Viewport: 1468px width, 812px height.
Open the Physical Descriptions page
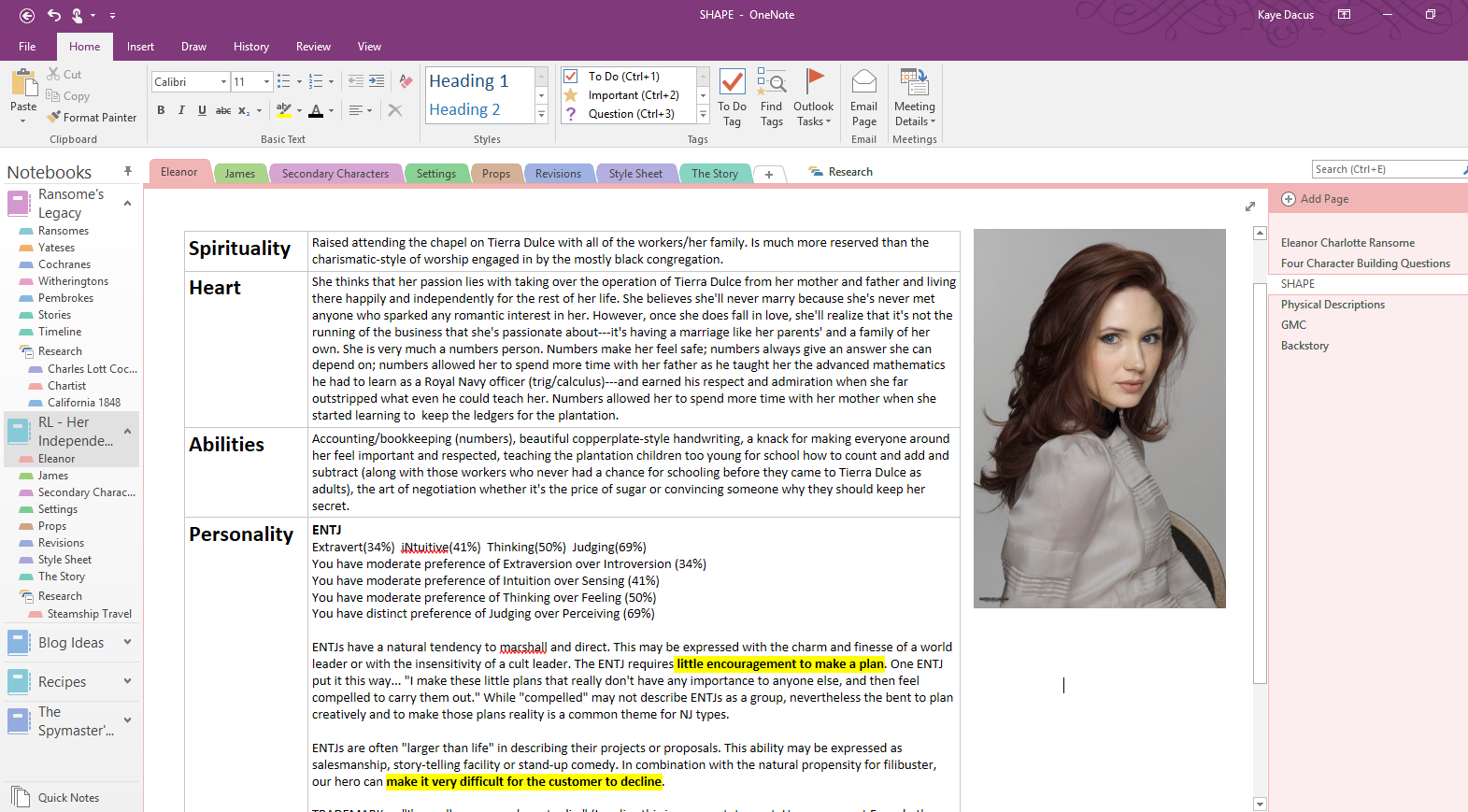[1333, 305]
